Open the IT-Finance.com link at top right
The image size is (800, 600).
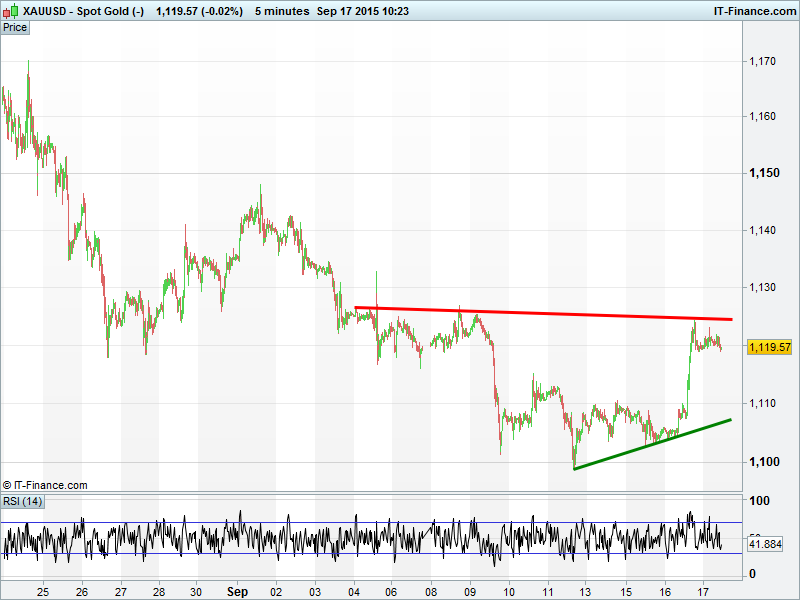pos(752,10)
